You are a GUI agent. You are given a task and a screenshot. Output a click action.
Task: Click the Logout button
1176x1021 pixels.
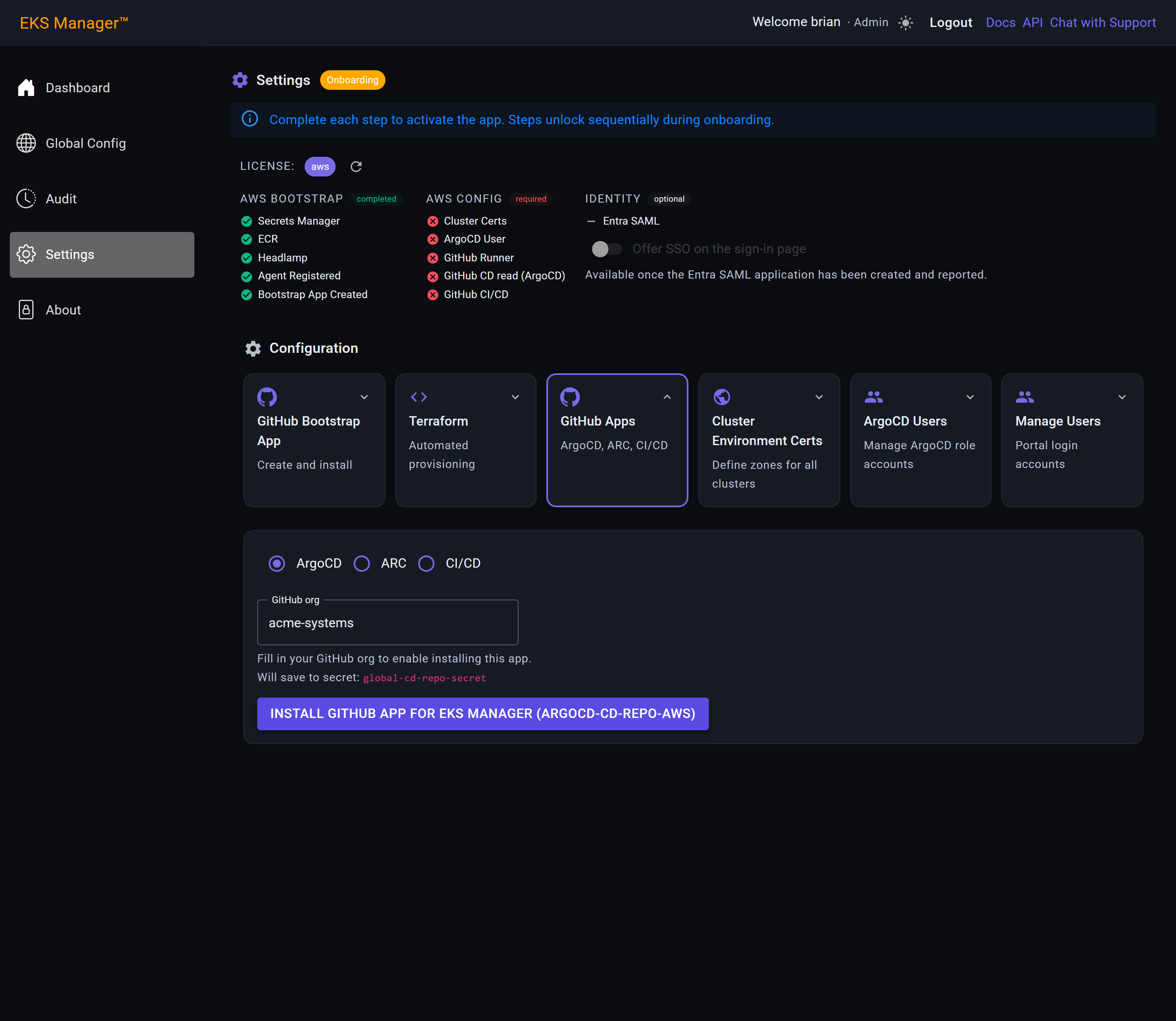tap(950, 23)
